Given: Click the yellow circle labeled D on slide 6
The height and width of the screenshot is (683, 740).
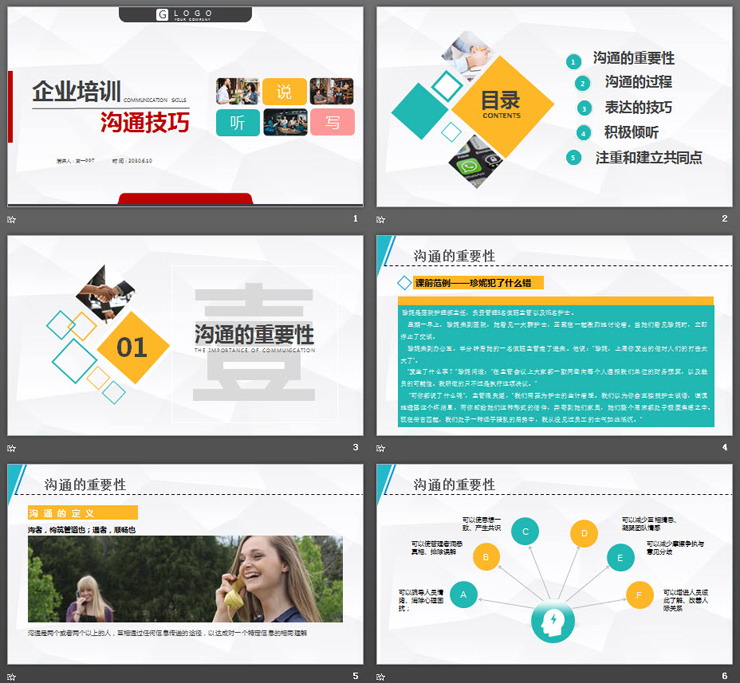Looking at the screenshot, I should click(584, 532).
